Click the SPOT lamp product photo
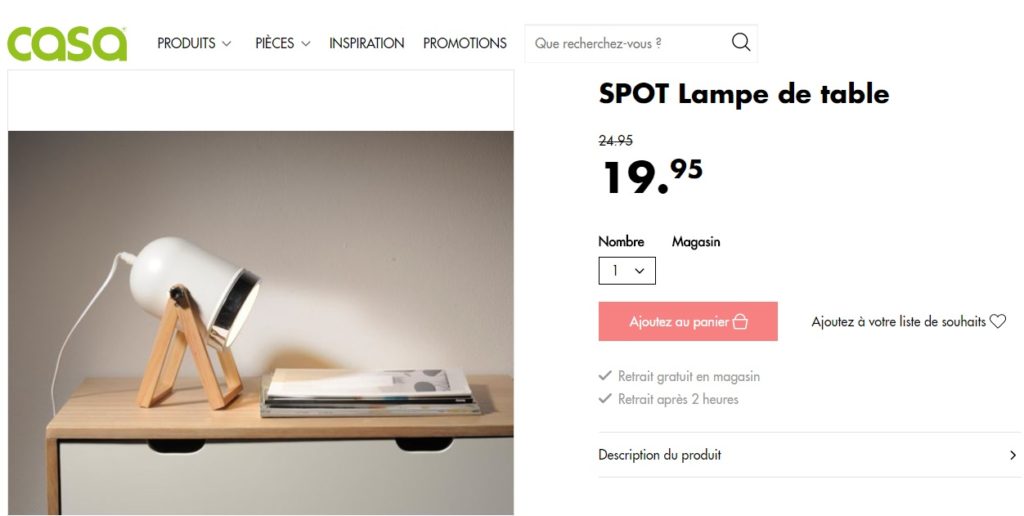This screenshot has width=1024, height=516. pyautogui.click(x=261, y=323)
